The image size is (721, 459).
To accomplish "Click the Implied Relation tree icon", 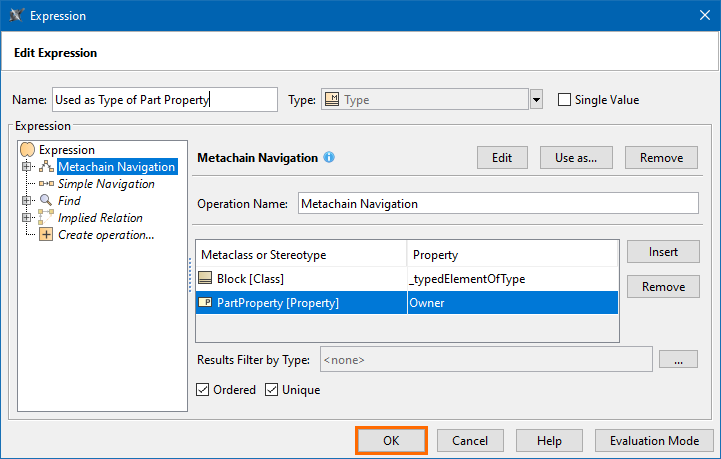I will coord(46,217).
